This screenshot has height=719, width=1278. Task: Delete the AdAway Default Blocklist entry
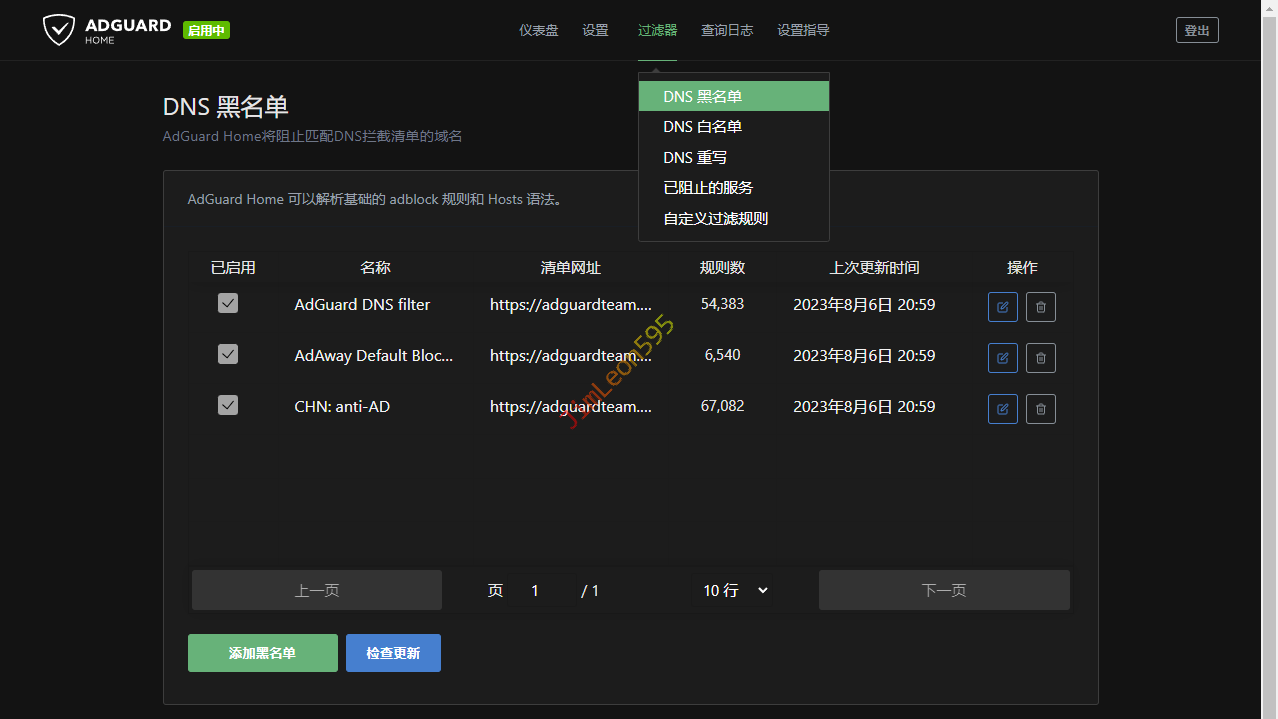point(1040,357)
